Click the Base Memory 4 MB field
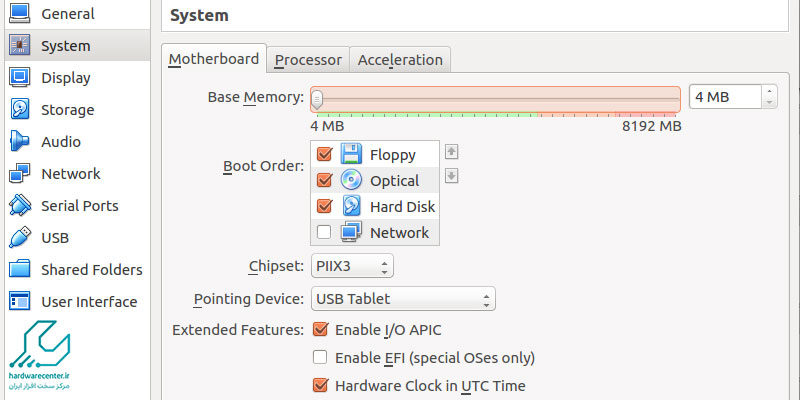 pyautogui.click(x=724, y=97)
